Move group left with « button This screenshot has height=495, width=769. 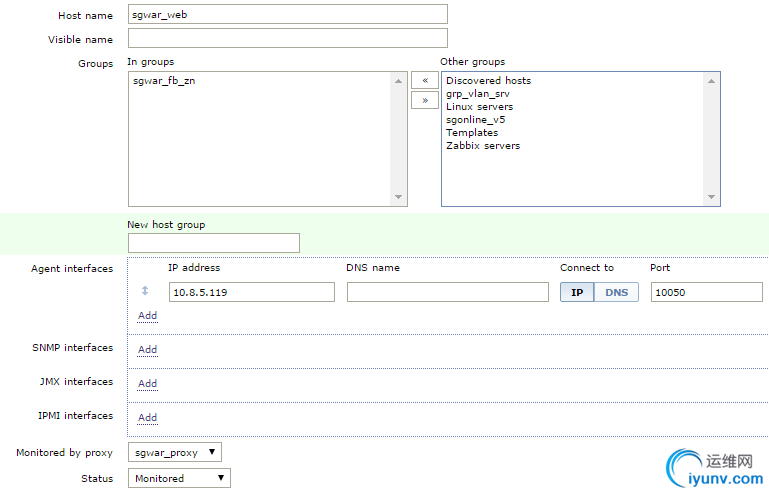click(425, 80)
